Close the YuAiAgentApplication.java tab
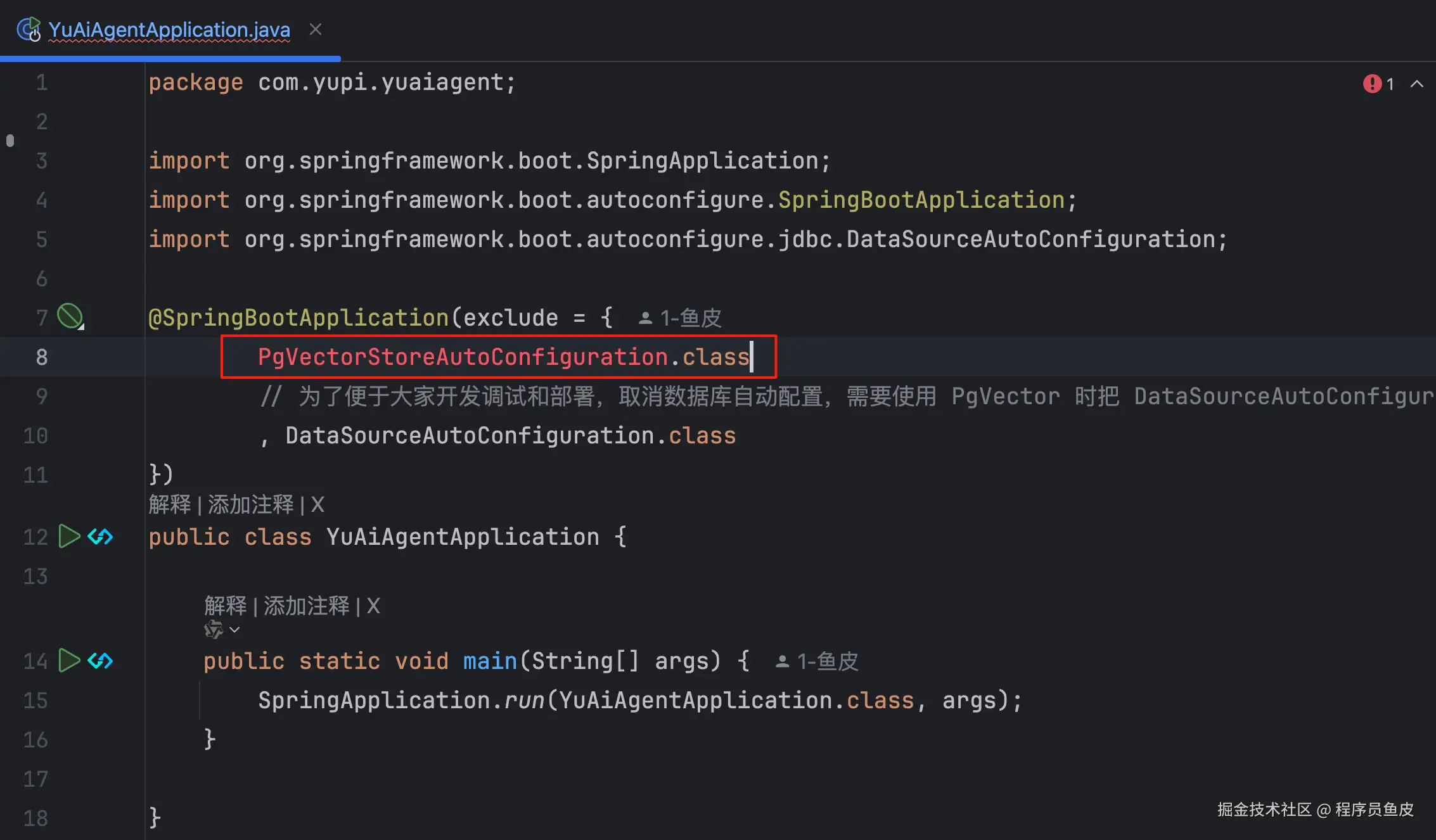The width and height of the screenshot is (1436, 840). click(316, 30)
